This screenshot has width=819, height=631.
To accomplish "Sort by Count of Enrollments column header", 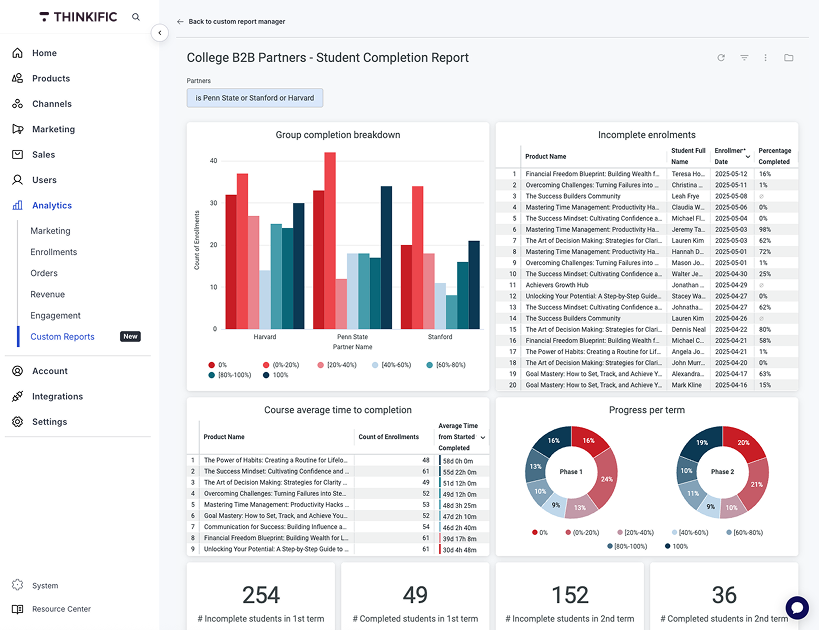I will click(x=389, y=437).
